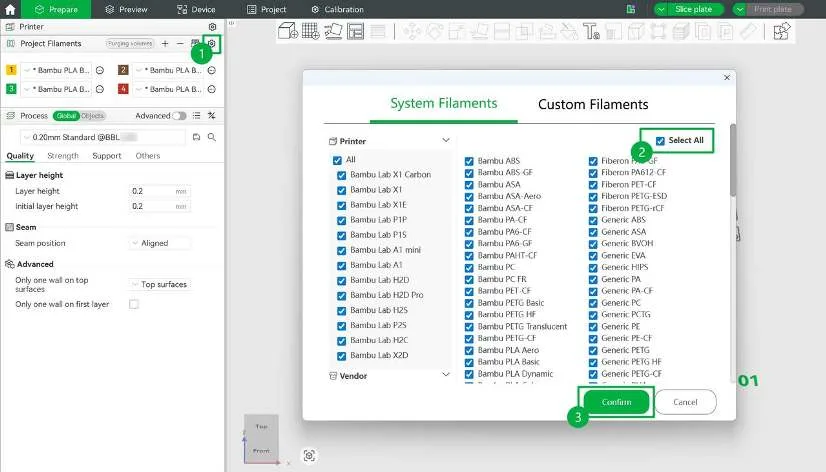Open the Calibration tab
Viewport: 826px width, 472px height.
click(x=337, y=9)
